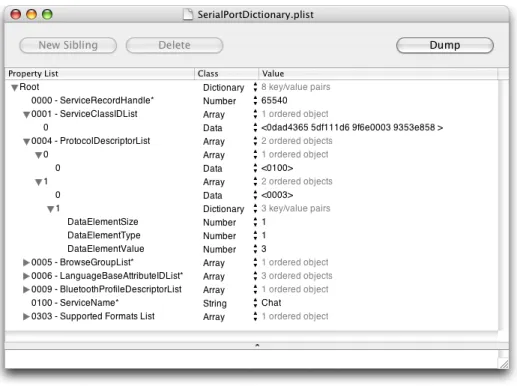Click the <0dad4365 5df111d6 9f6e0003 9353e858> data value
The width and height of the screenshot is (517, 386).
click(x=352, y=127)
